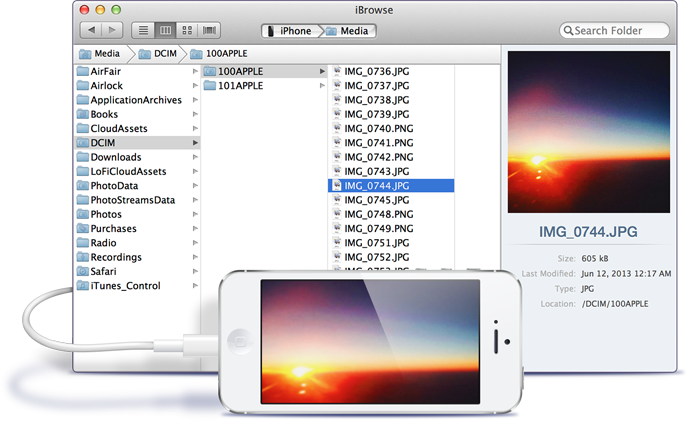Open the CloudAssets folder
Screen dimensions: 687x421
point(137,128)
